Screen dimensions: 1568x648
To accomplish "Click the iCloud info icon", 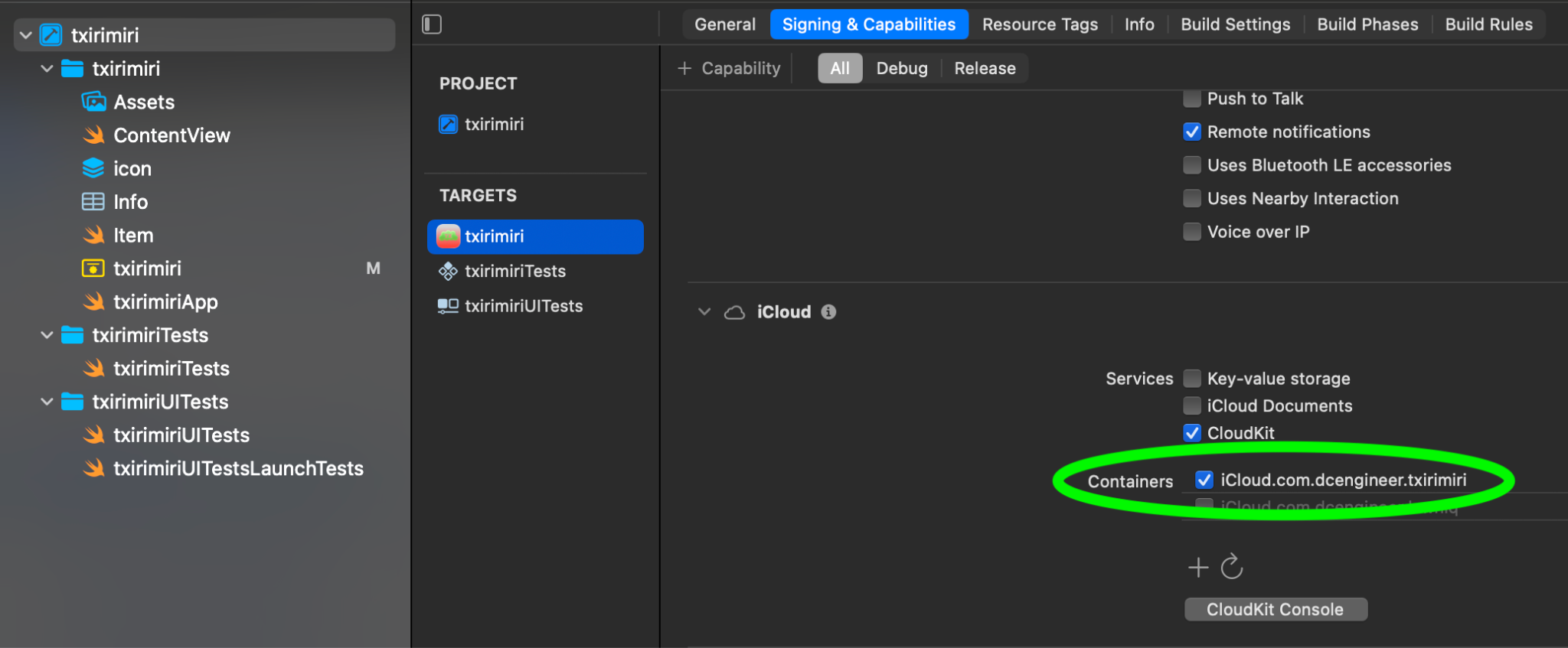I will (828, 312).
